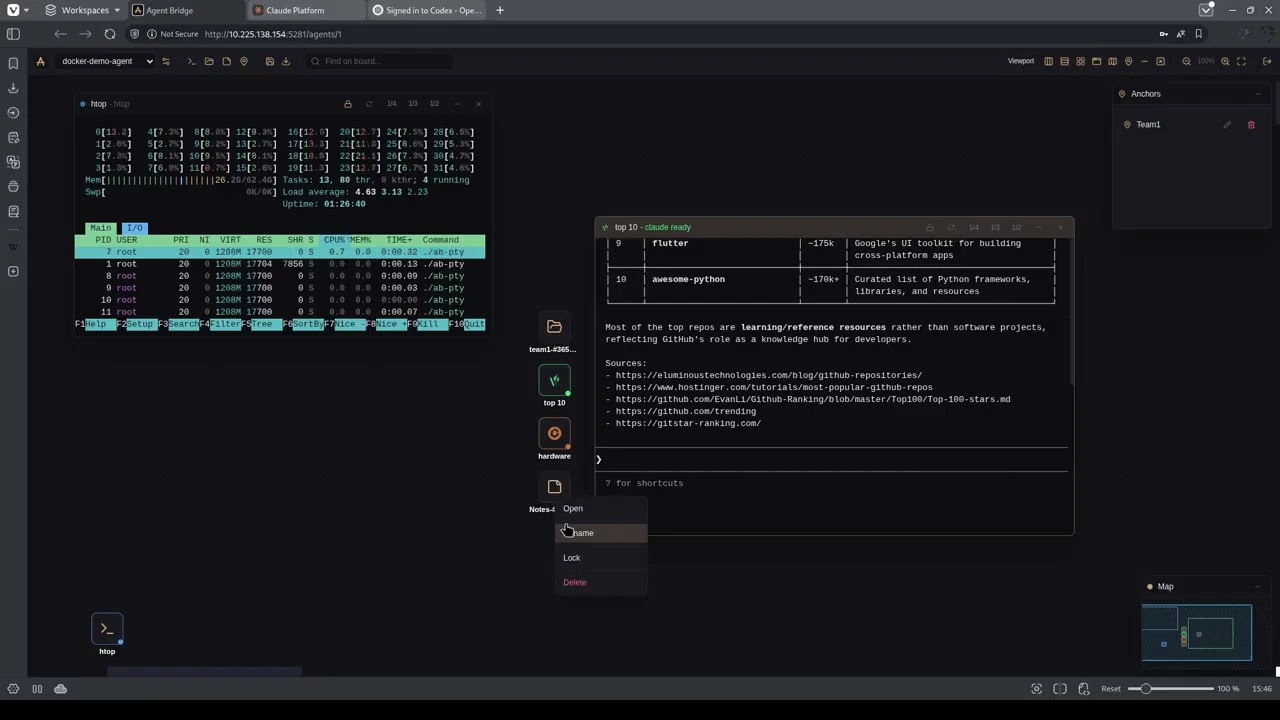Reload the browser page

pyautogui.click(x=110, y=34)
